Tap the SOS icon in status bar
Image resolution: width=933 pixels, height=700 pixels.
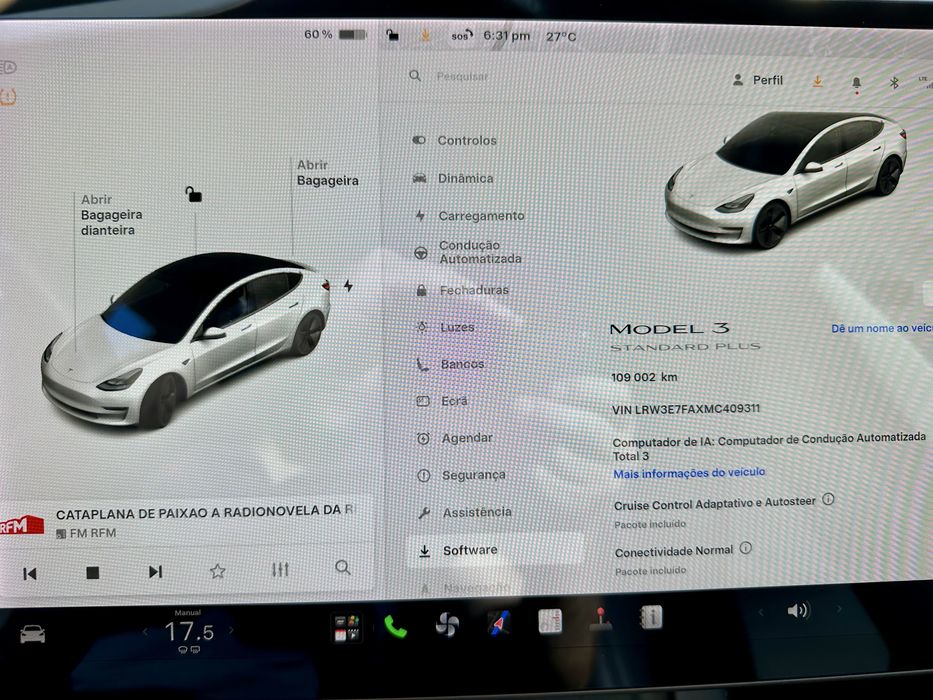(x=462, y=36)
